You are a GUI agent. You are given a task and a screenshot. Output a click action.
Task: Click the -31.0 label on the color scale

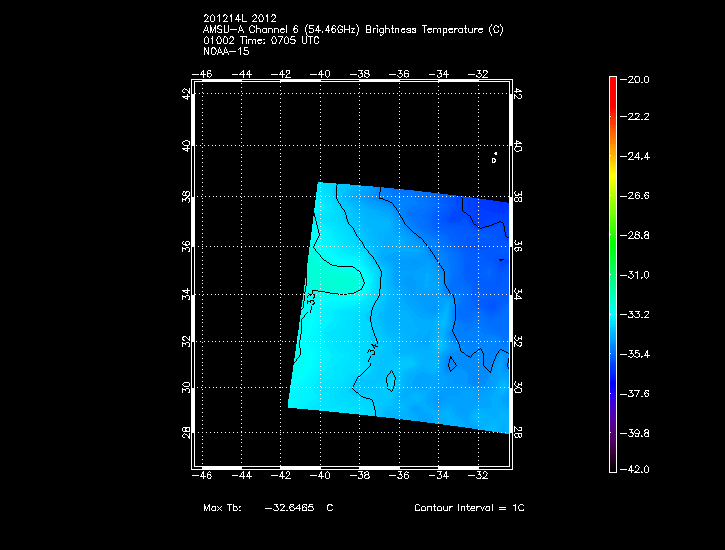pyautogui.click(x=637, y=275)
